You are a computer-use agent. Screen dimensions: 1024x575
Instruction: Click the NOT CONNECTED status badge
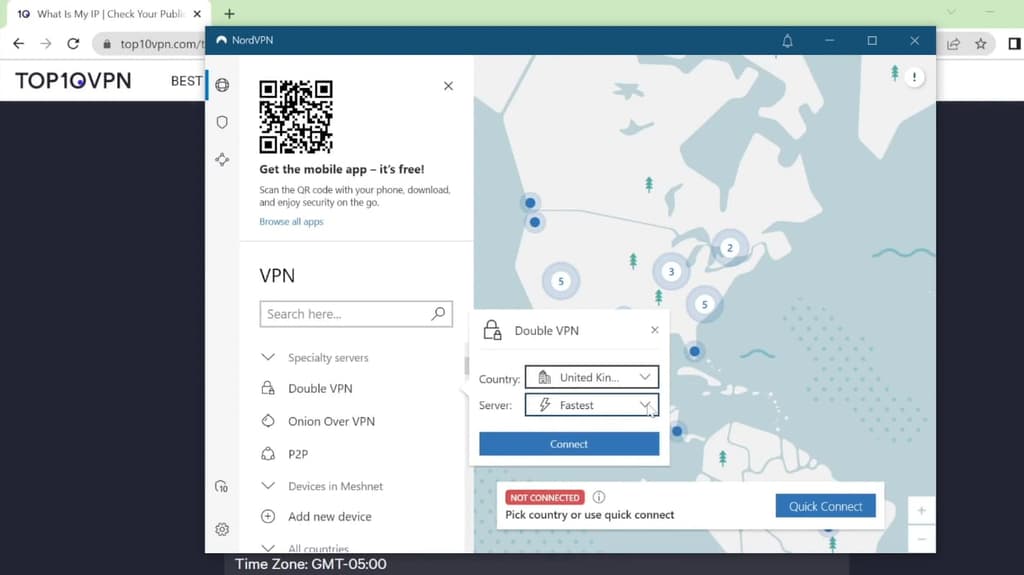545,498
